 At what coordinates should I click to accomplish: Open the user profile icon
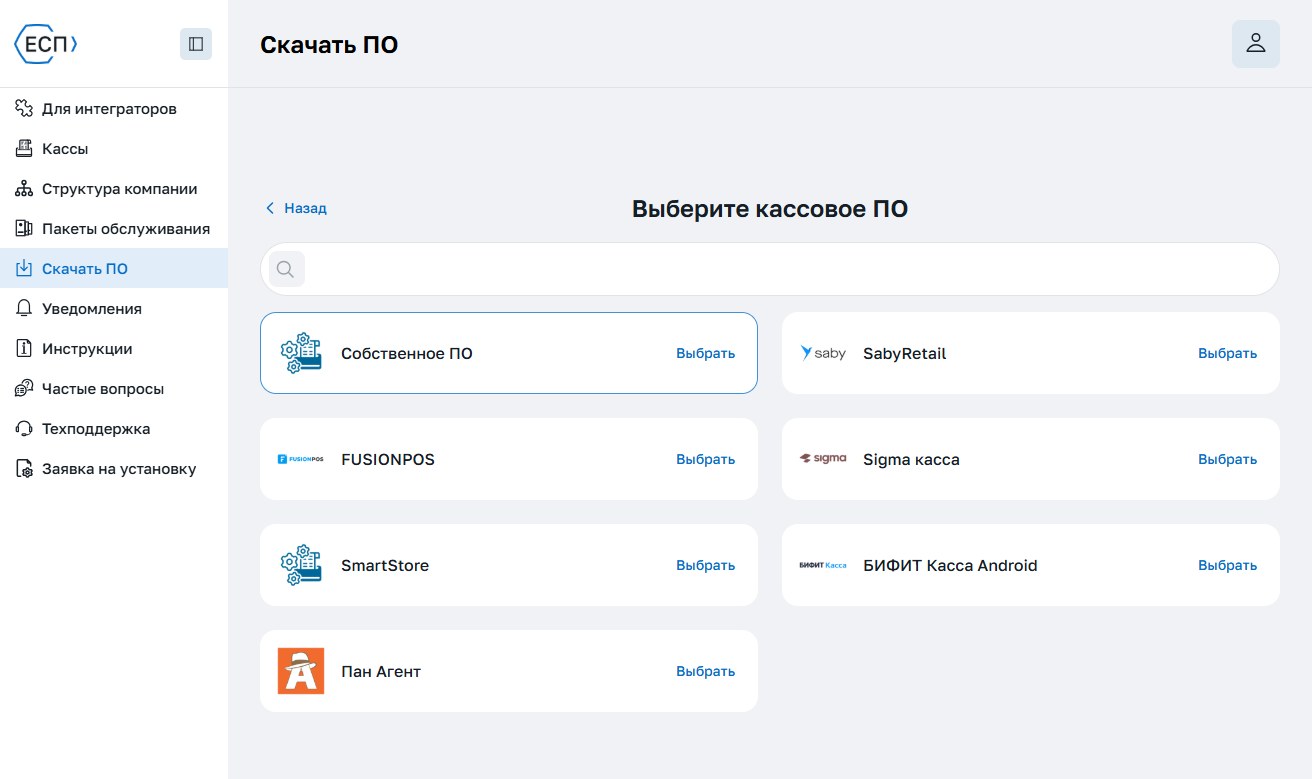(x=1256, y=44)
